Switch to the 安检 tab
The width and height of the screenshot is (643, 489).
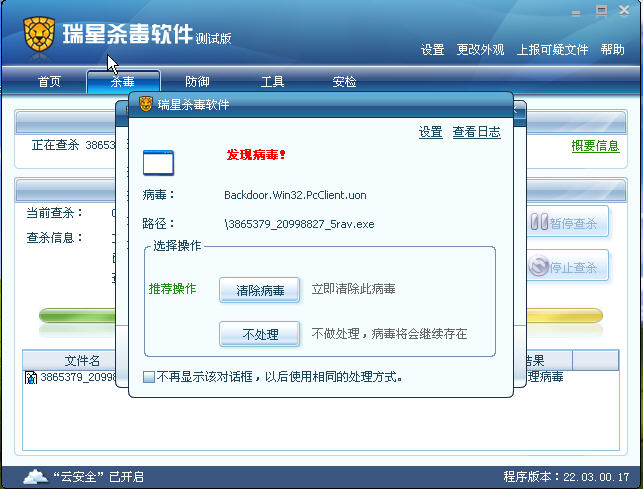(344, 82)
